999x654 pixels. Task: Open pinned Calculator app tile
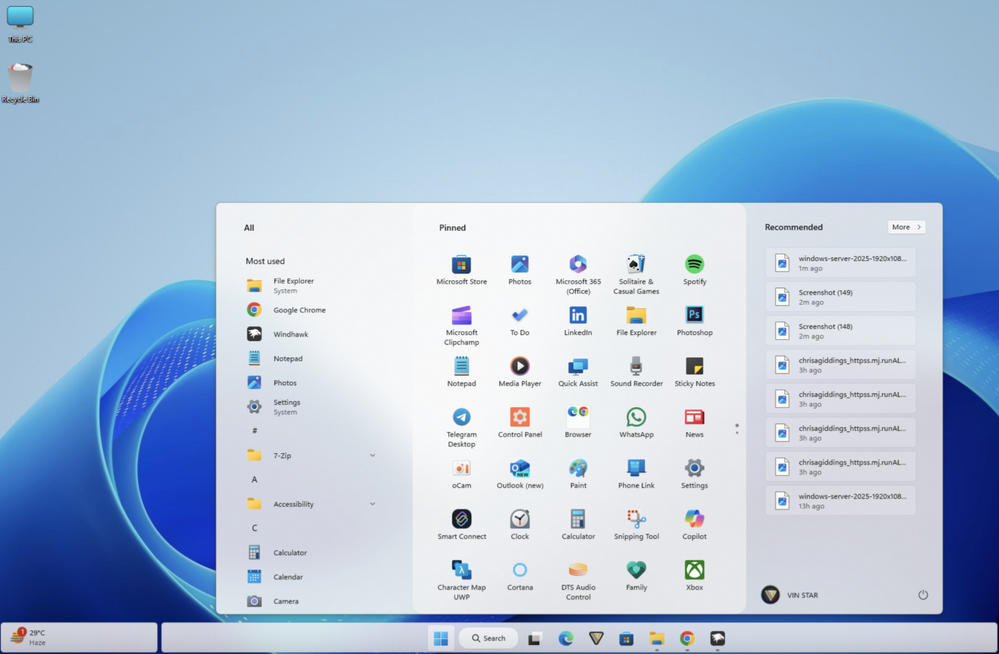click(578, 525)
